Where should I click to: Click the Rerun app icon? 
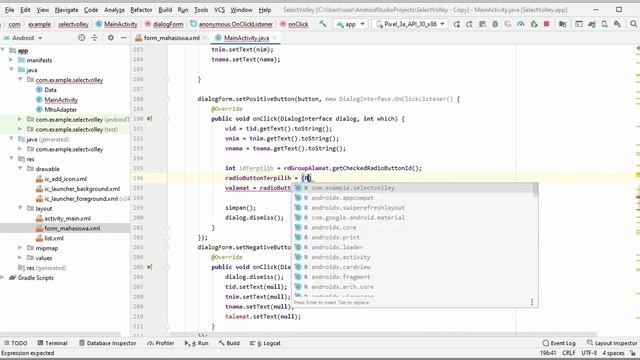tap(457, 24)
